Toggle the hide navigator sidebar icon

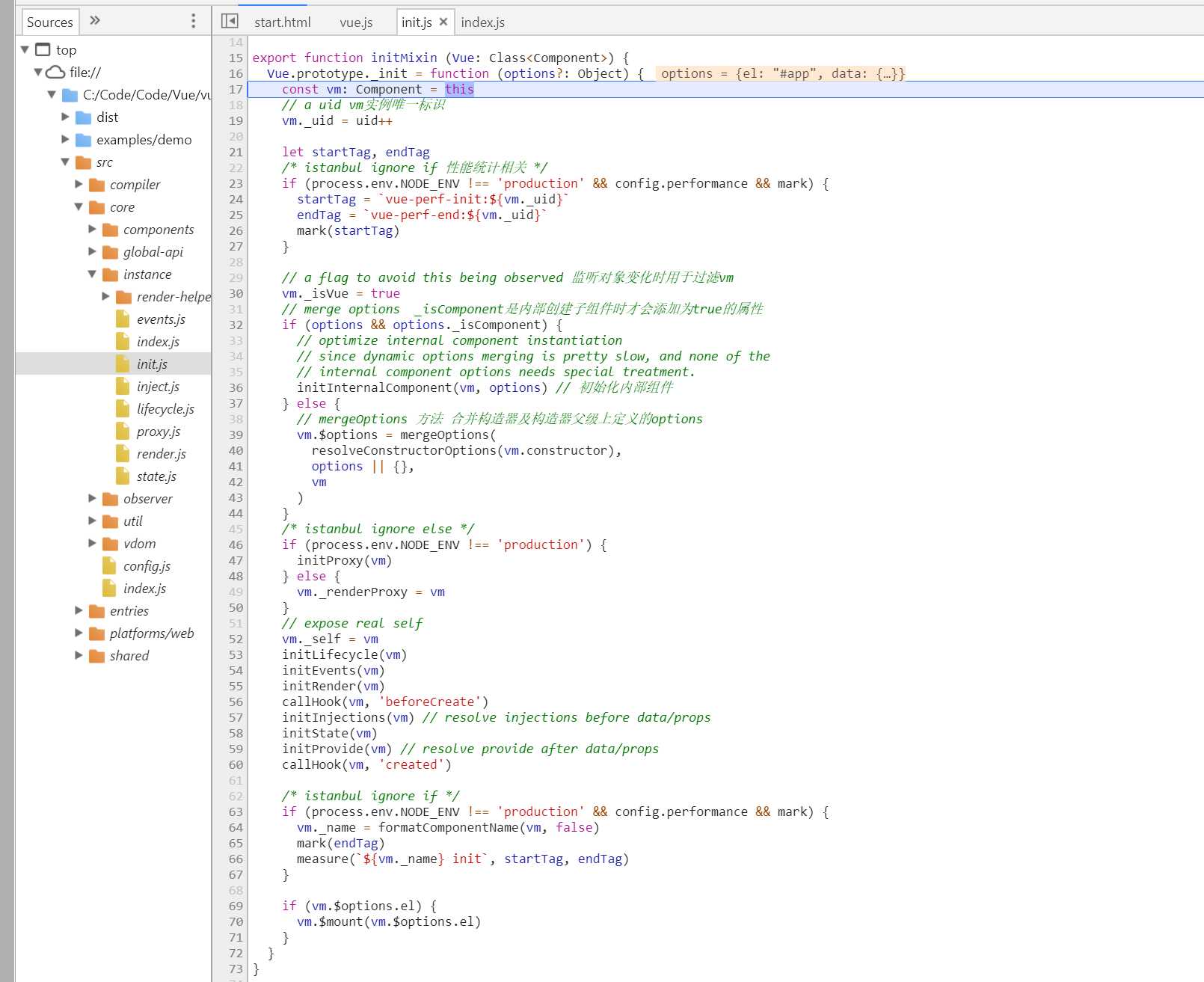(x=230, y=21)
